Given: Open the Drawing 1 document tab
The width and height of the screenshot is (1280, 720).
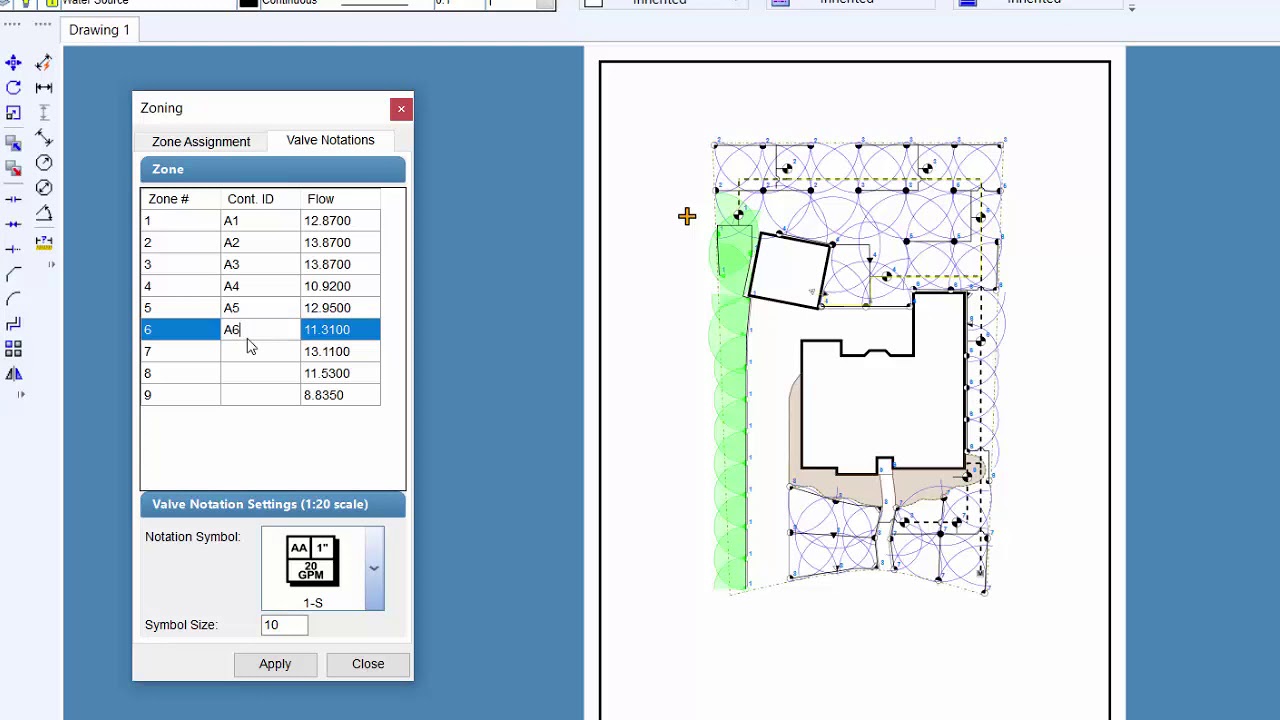Looking at the screenshot, I should (x=99, y=30).
